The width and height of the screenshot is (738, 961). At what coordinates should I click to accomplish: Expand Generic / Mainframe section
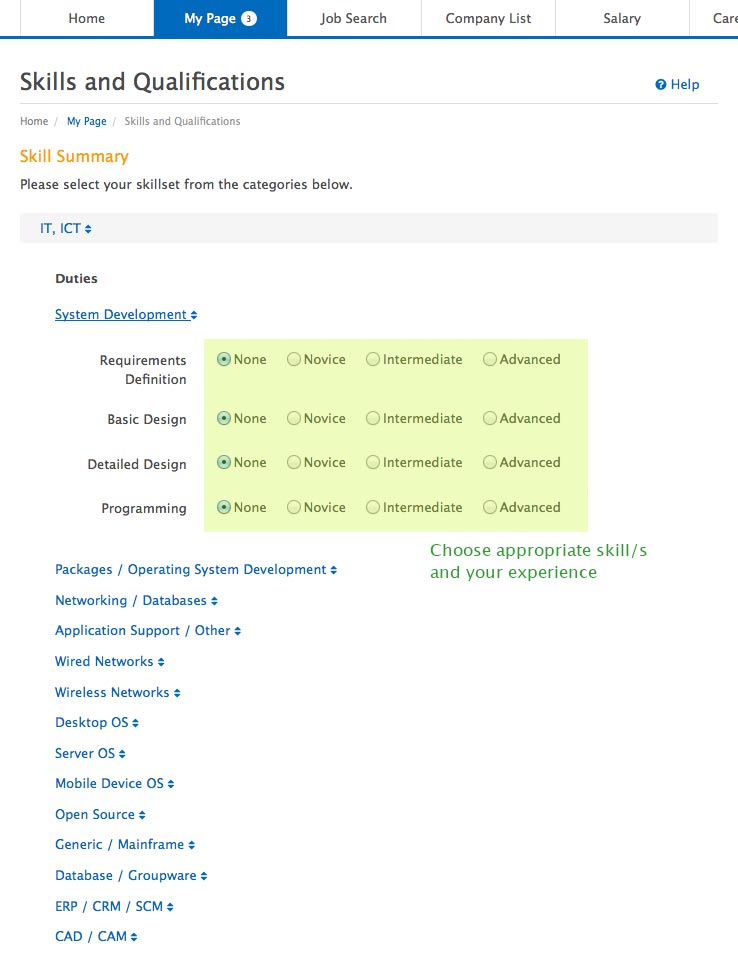(x=125, y=845)
